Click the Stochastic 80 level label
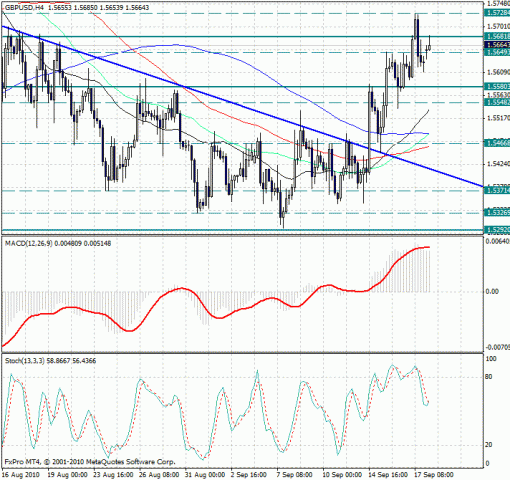Viewport: 510px width, 480px height. click(x=488, y=377)
